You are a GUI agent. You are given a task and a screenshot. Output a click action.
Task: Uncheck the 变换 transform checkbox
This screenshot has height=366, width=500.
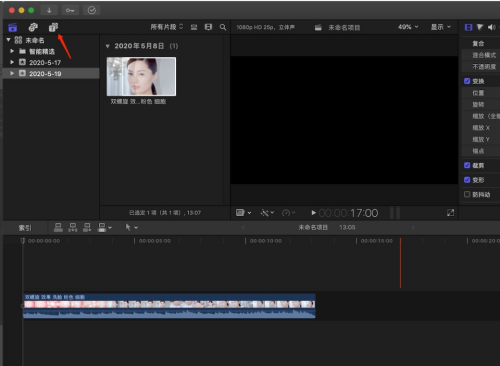click(x=467, y=81)
